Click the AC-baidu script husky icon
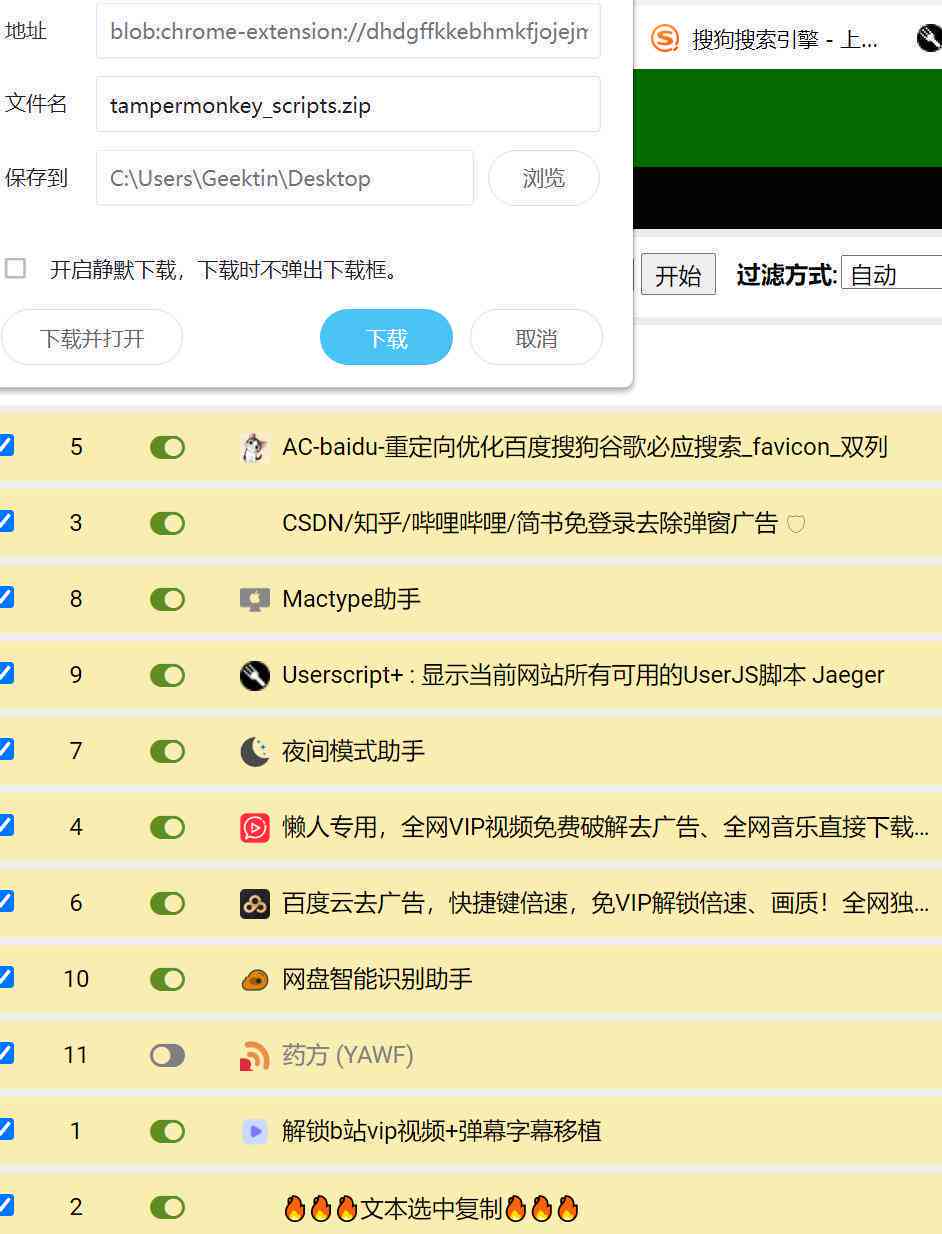The image size is (942, 1234). [x=255, y=447]
